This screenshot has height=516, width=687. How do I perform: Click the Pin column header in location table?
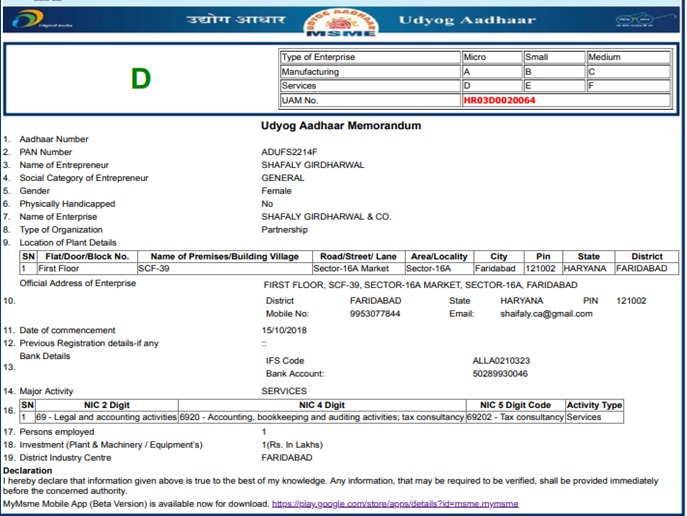[543, 257]
